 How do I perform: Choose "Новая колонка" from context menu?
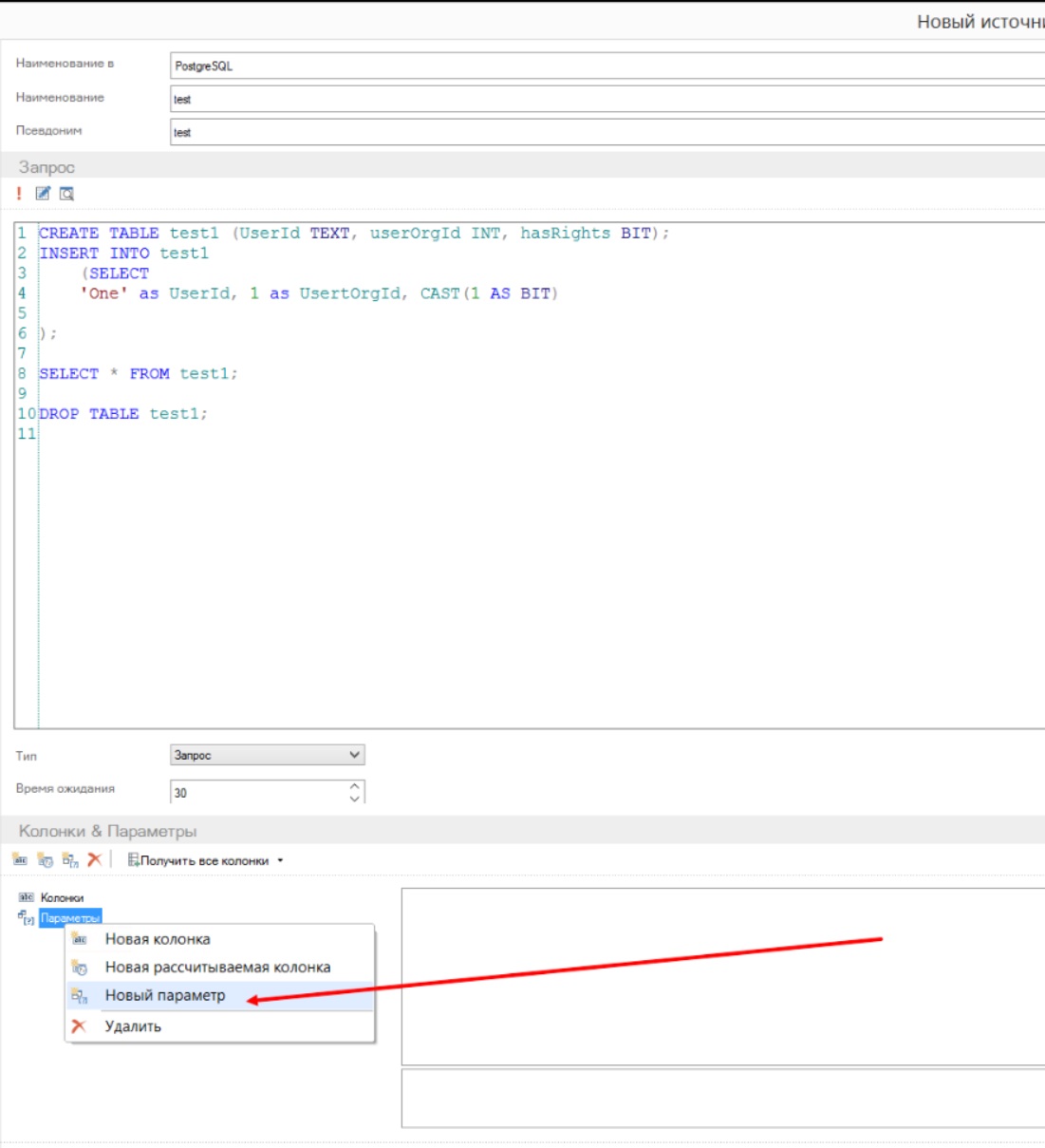pos(158,939)
